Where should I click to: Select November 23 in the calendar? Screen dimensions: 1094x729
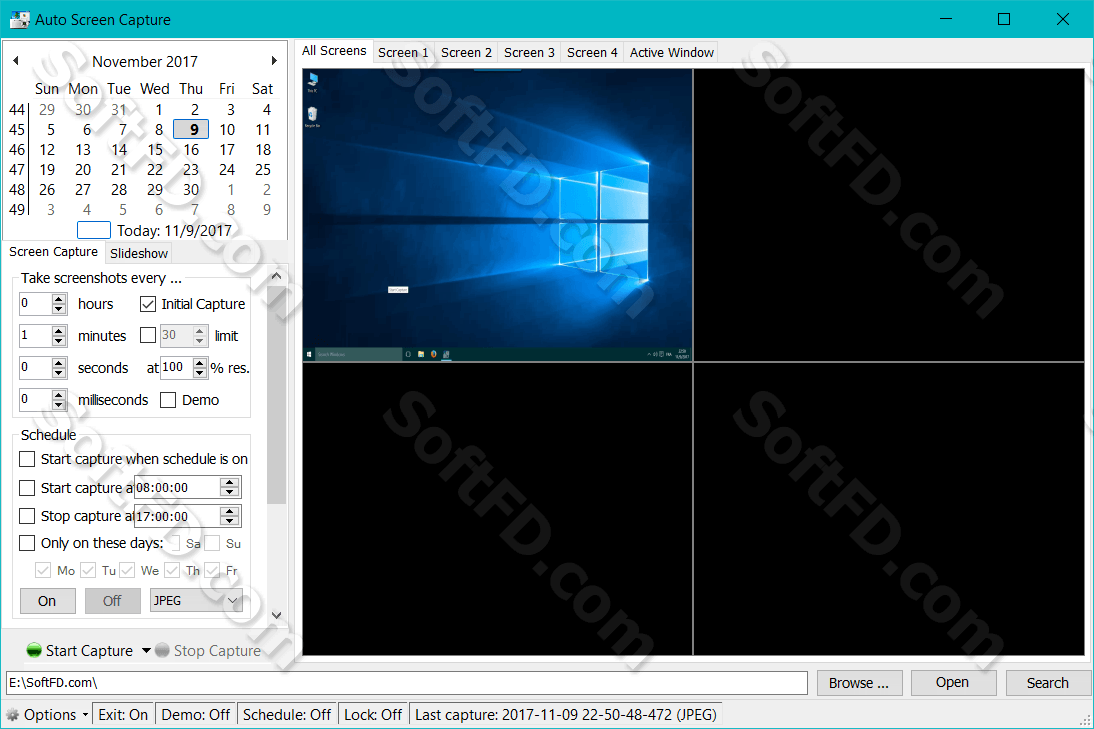(x=191, y=170)
